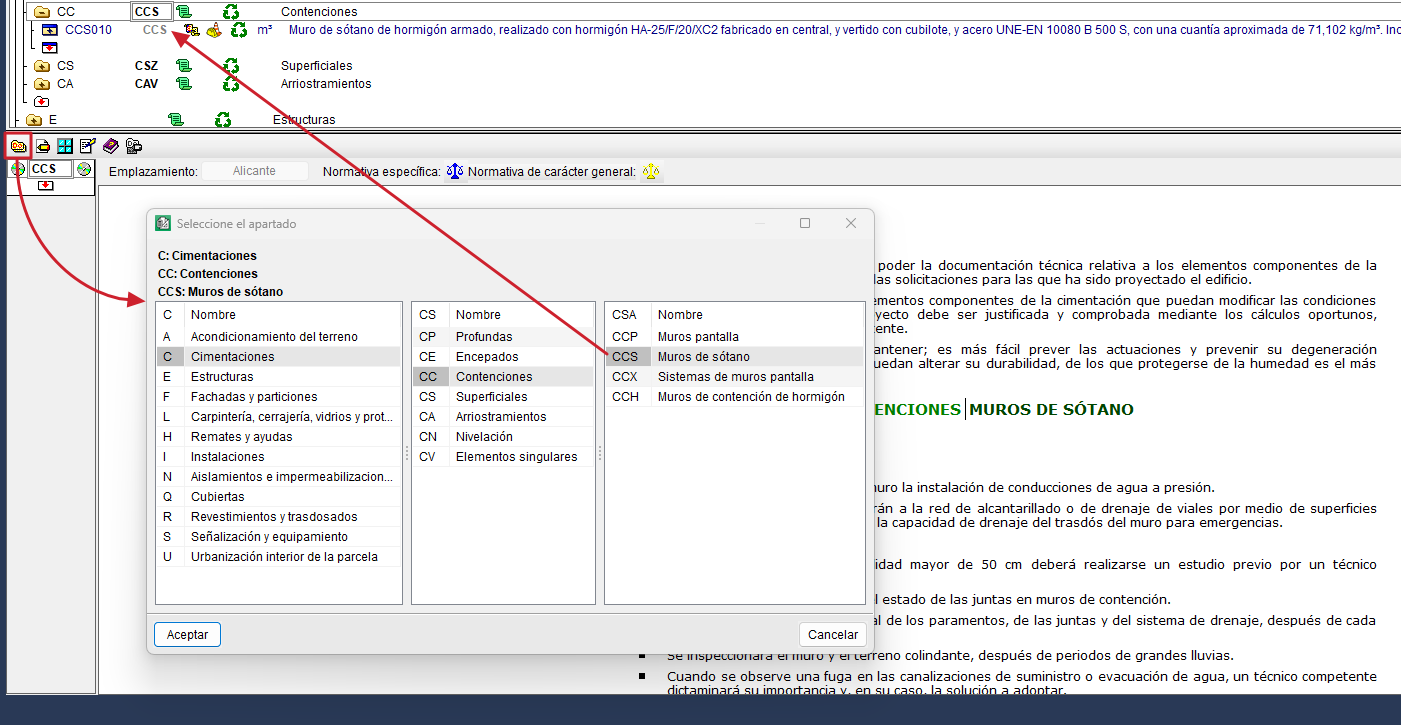Viewport: 1401px width, 725px height.
Task: Click the blue item icon before CCS010
Action: 50,30
